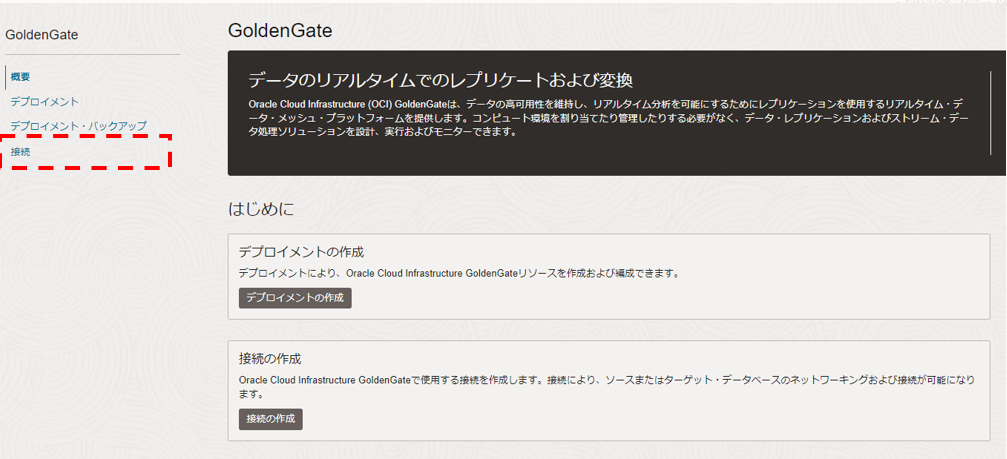
Task: Go to デプロイメント in the sidebar
Action: pos(44,101)
